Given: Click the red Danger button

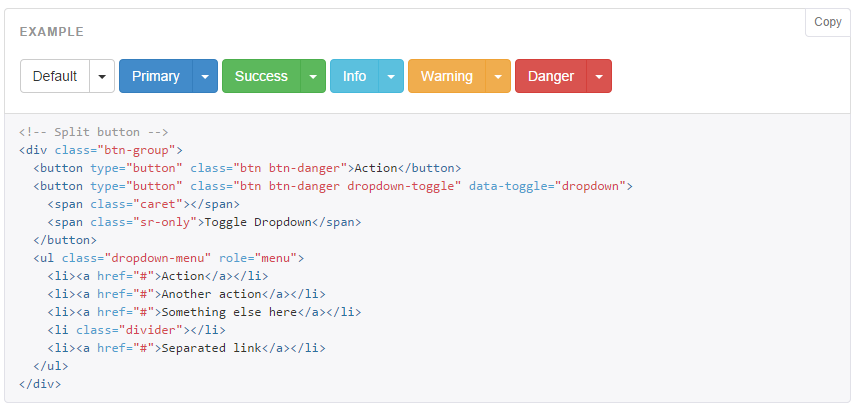Looking at the screenshot, I should [551, 76].
